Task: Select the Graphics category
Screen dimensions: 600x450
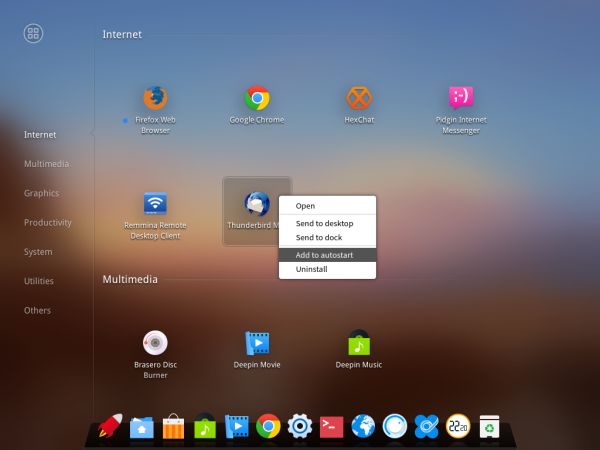Action: click(x=41, y=193)
